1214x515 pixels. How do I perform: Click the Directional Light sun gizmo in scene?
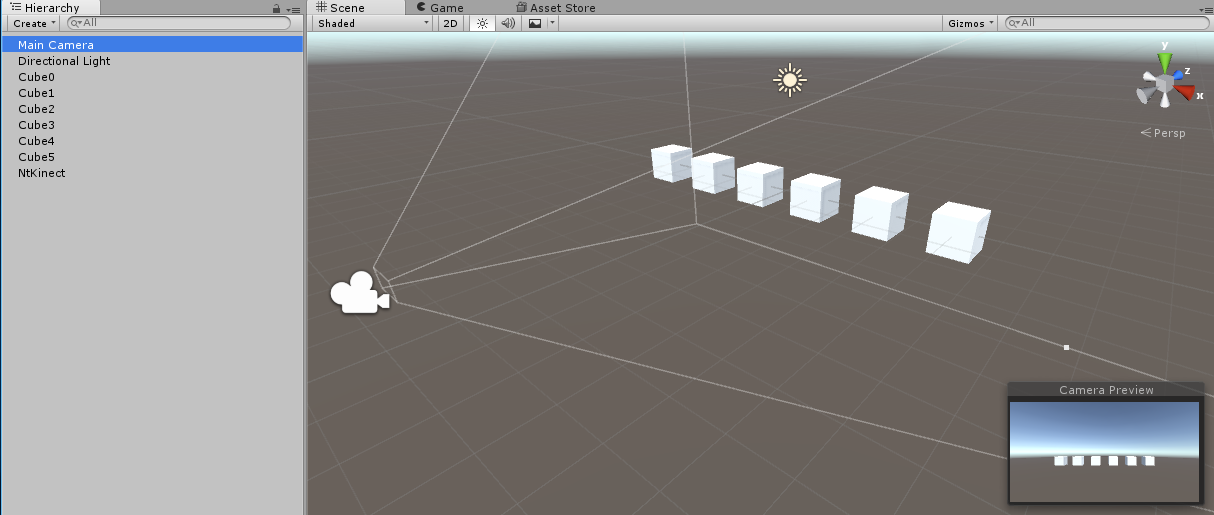pyautogui.click(x=790, y=80)
